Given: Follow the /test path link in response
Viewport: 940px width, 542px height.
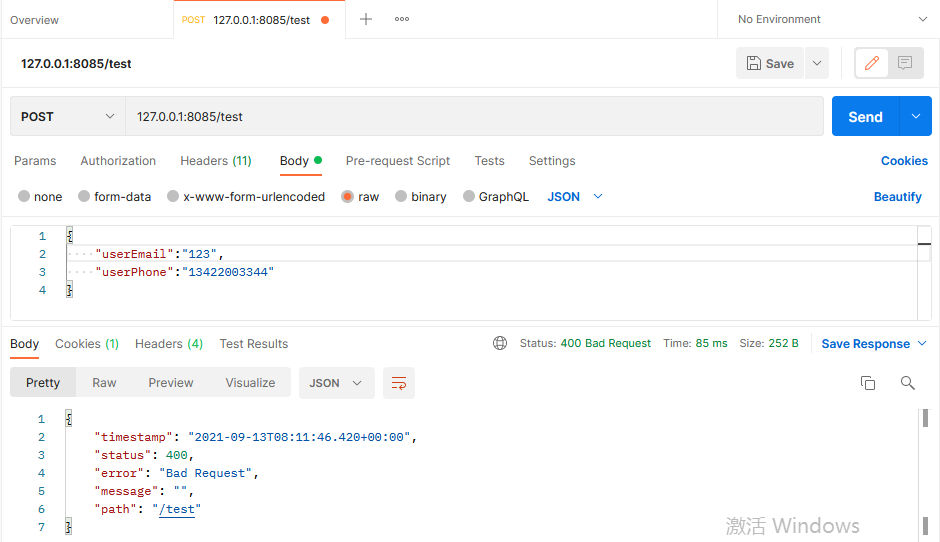Looking at the screenshot, I should pyautogui.click(x=177, y=509).
